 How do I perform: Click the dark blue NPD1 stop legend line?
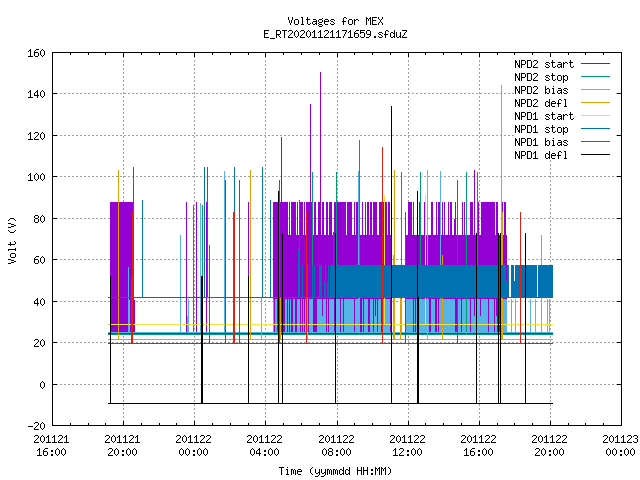click(595, 129)
